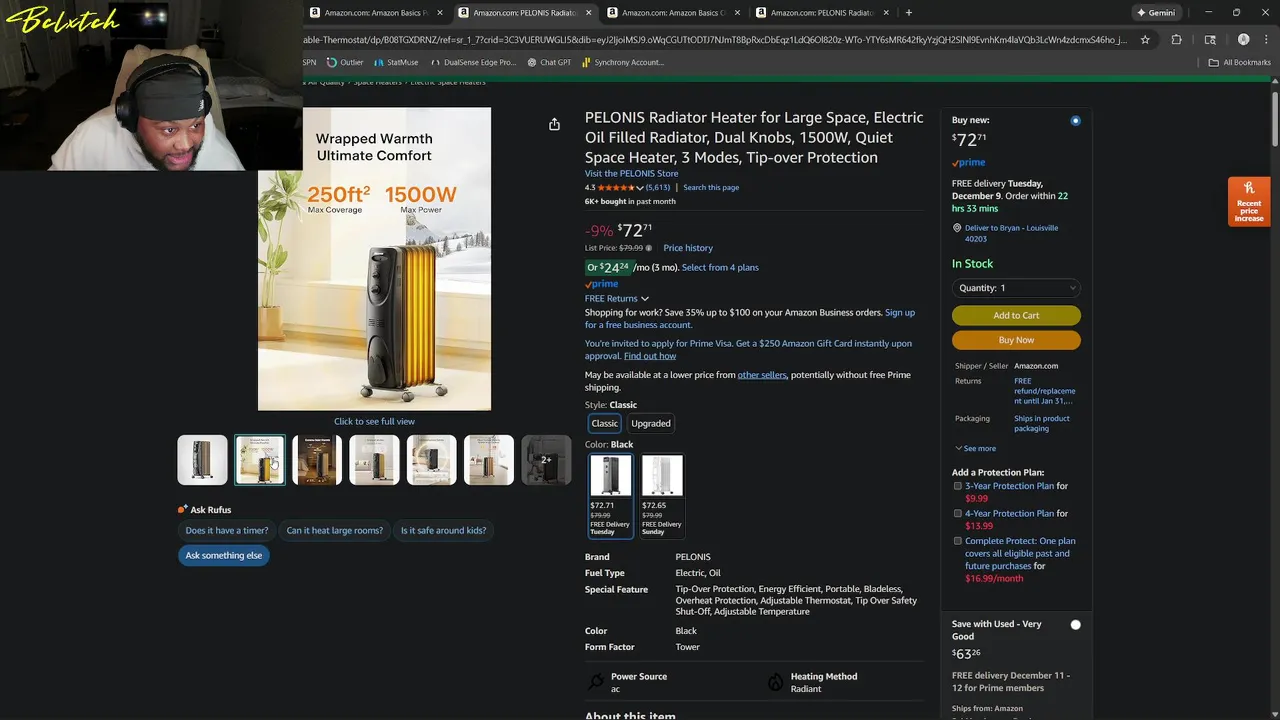Expand See more seller details
This screenshot has width=1280, height=720.
975,448
